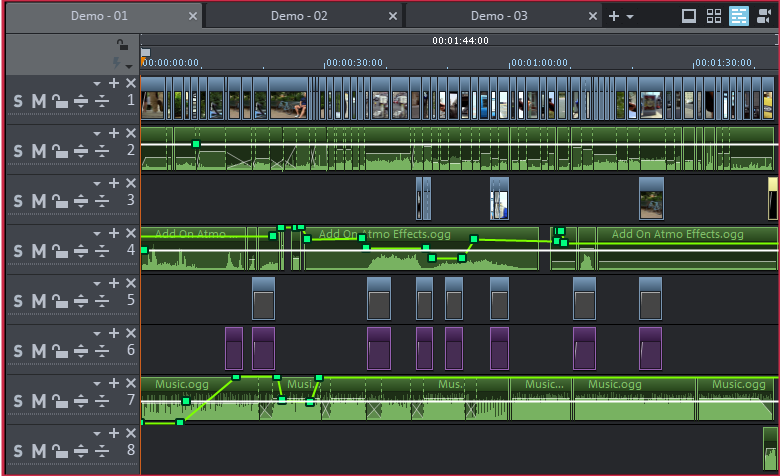This screenshot has height=476, width=780.
Task: Switch to the Demo - 03 tab
Action: tap(499, 16)
